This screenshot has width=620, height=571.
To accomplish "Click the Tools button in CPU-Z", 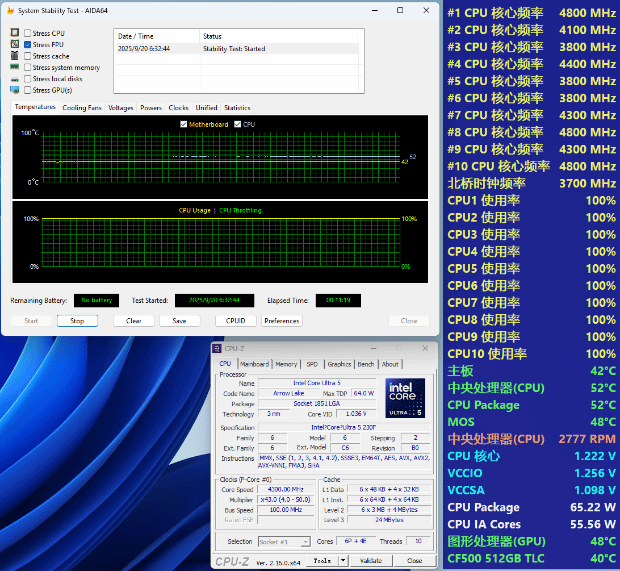I will pos(322,560).
